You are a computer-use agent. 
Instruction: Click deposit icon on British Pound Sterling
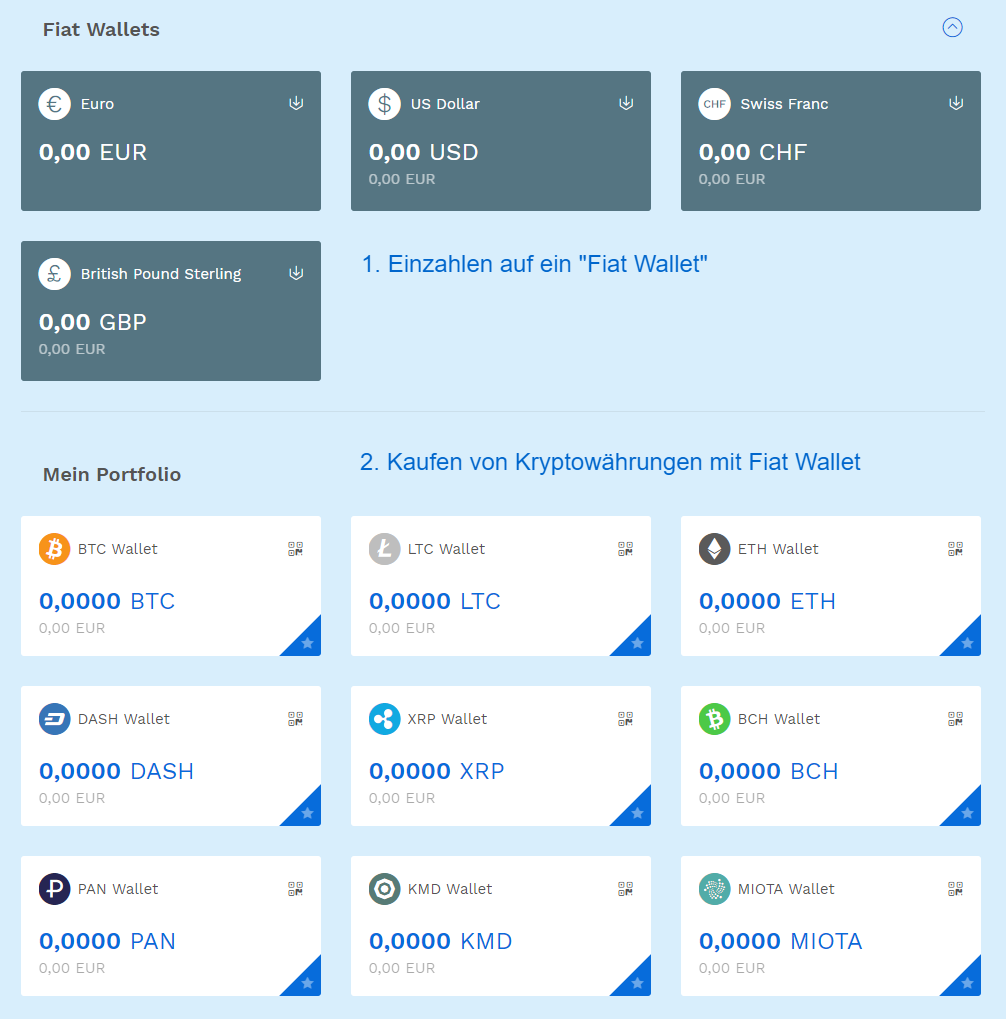pyautogui.click(x=296, y=274)
